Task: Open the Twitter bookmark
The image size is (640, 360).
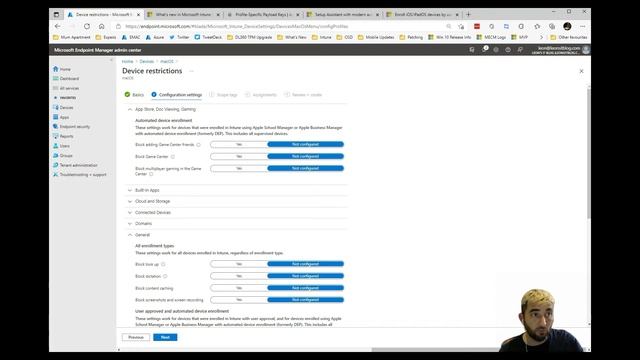Action: coord(179,37)
